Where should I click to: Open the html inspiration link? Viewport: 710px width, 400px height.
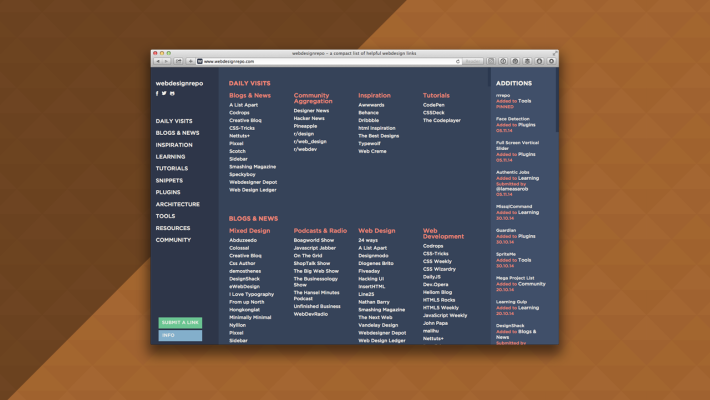377,128
